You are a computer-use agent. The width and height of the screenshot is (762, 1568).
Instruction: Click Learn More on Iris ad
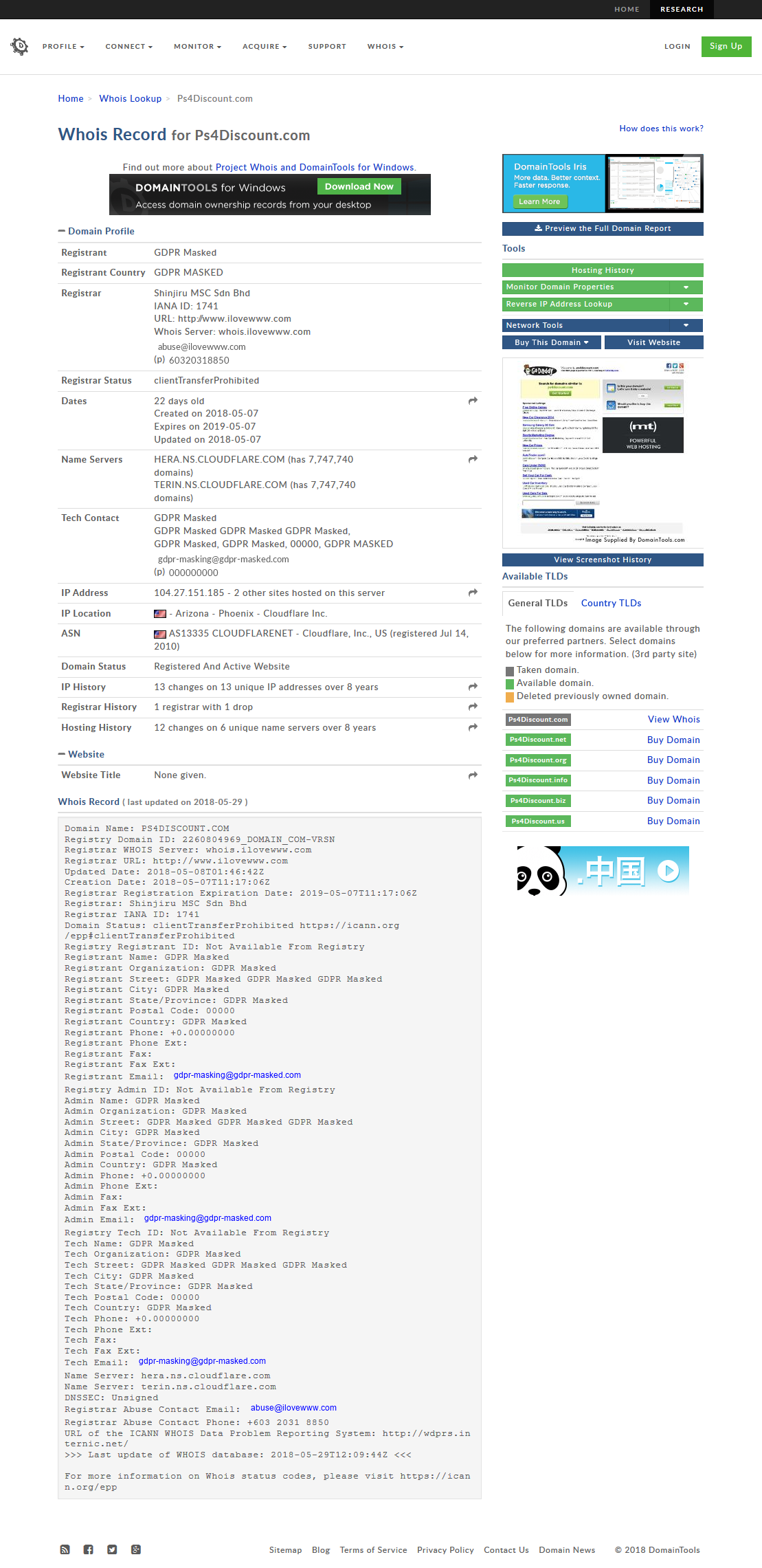pyautogui.click(x=539, y=201)
